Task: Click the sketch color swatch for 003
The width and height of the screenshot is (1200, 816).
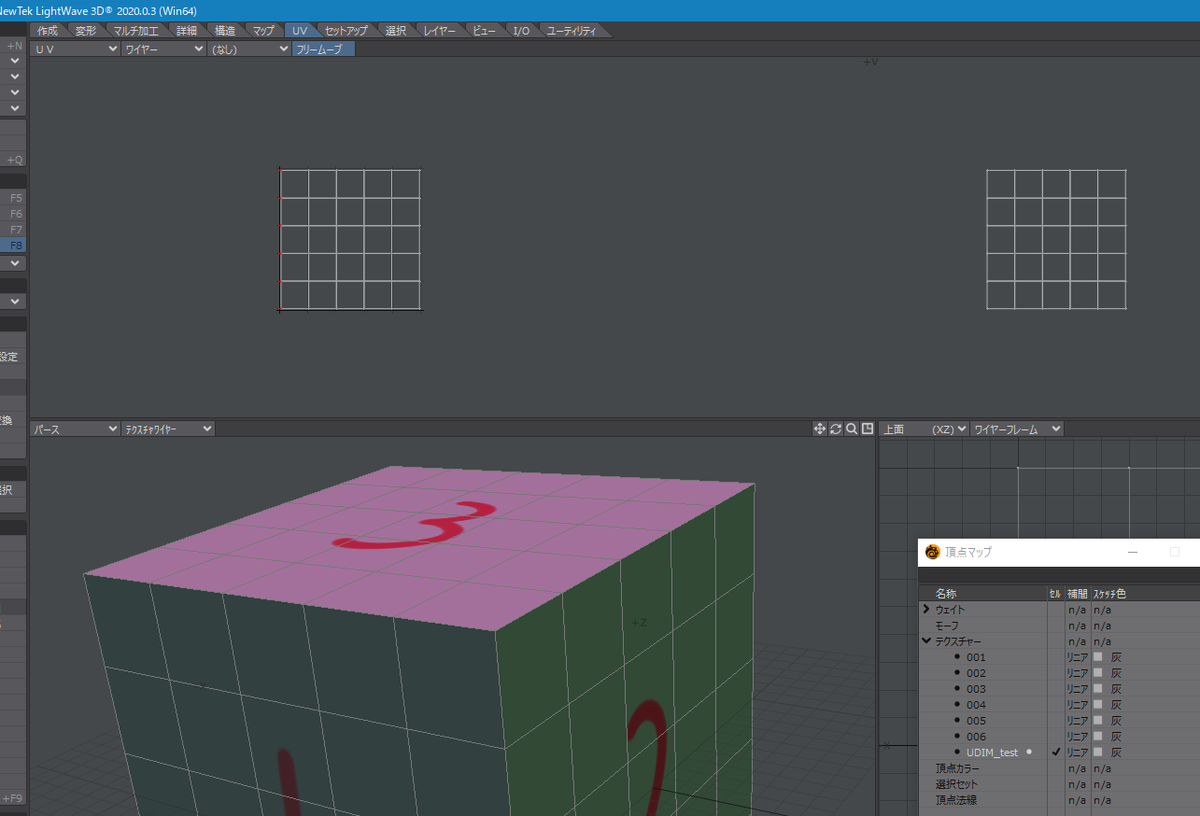Action: click(x=1097, y=689)
